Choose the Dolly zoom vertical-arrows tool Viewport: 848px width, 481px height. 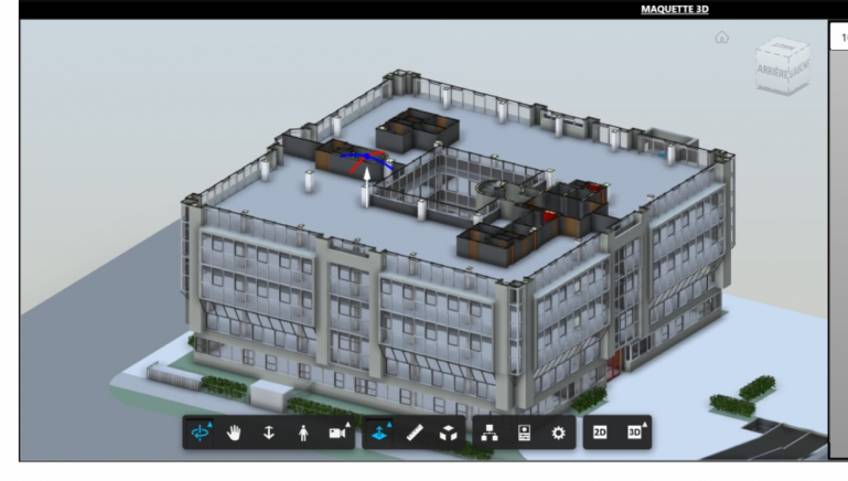268,433
